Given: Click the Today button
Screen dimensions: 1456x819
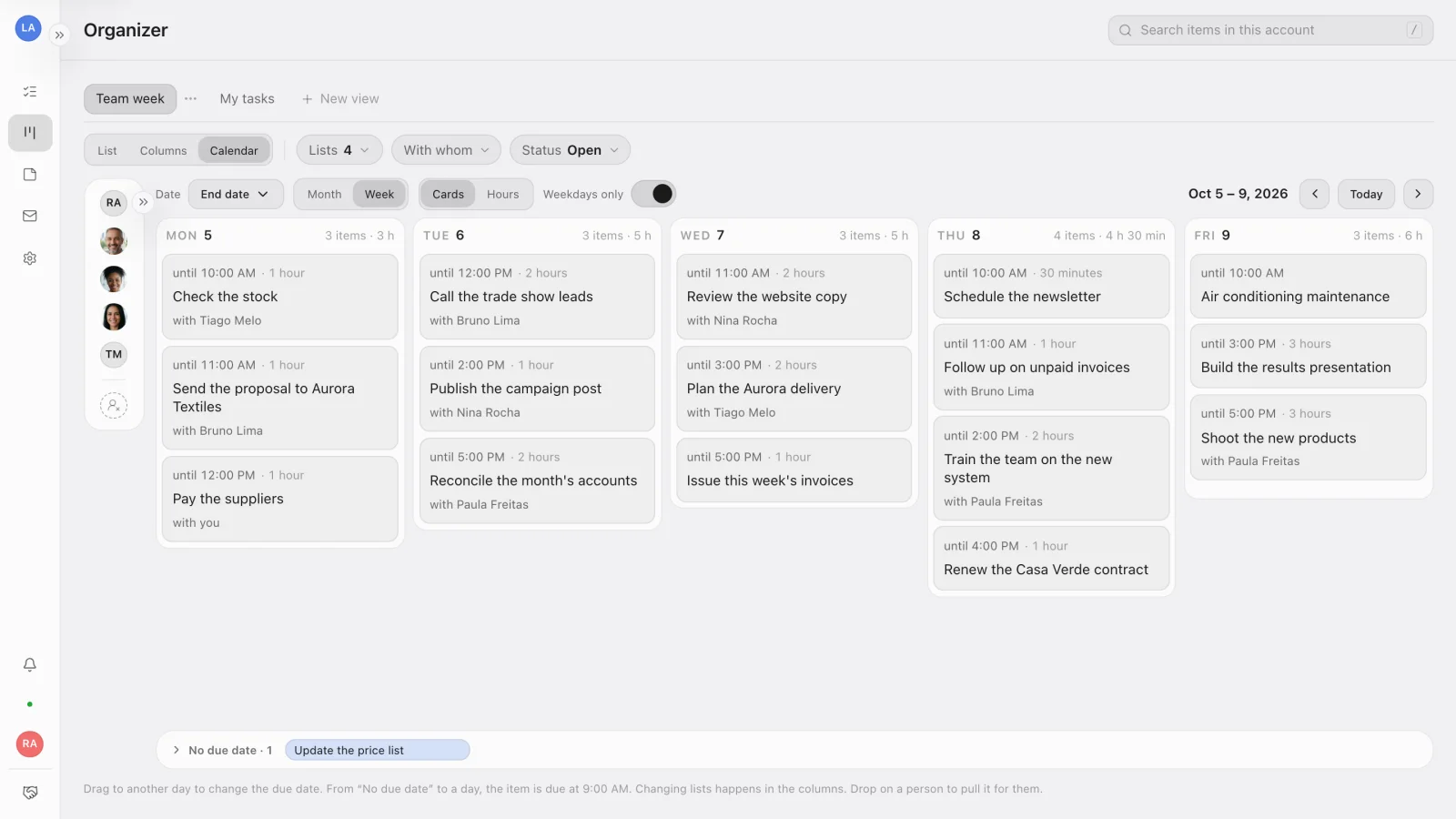Looking at the screenshot, I should pyautogui.click(x=1366, y=194).
